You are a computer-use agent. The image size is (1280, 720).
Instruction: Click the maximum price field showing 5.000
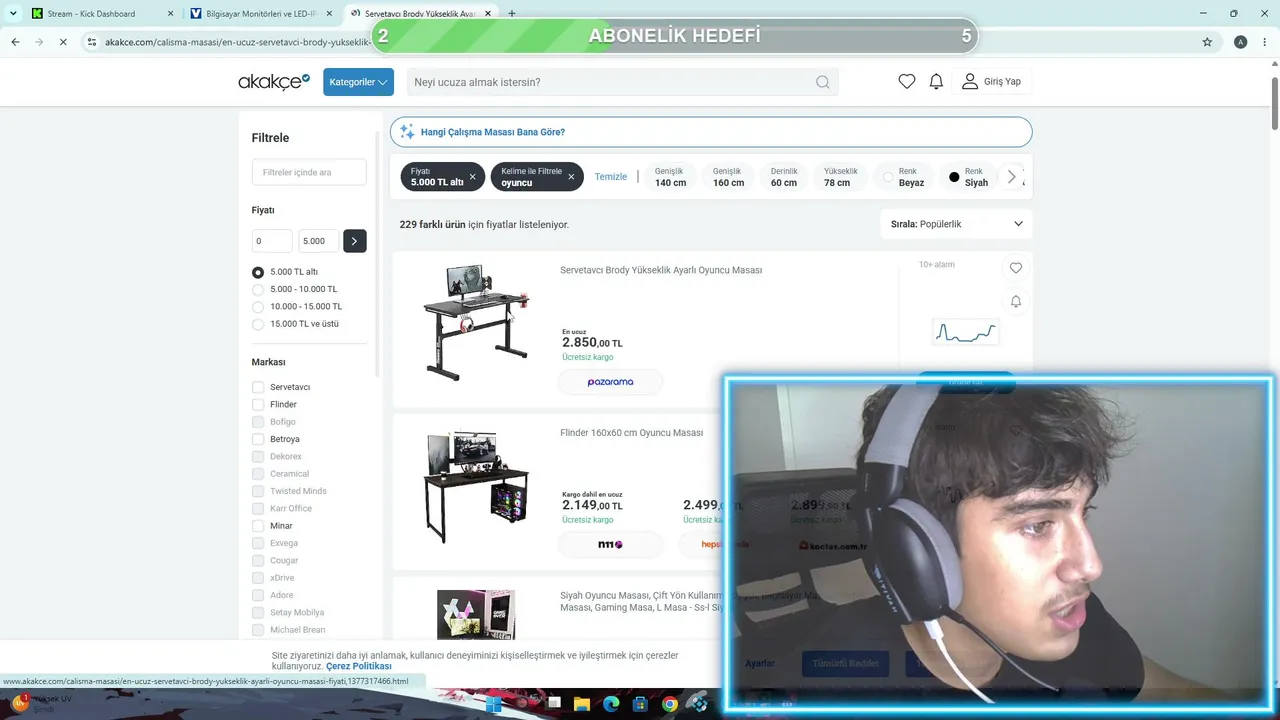[319, 241]
